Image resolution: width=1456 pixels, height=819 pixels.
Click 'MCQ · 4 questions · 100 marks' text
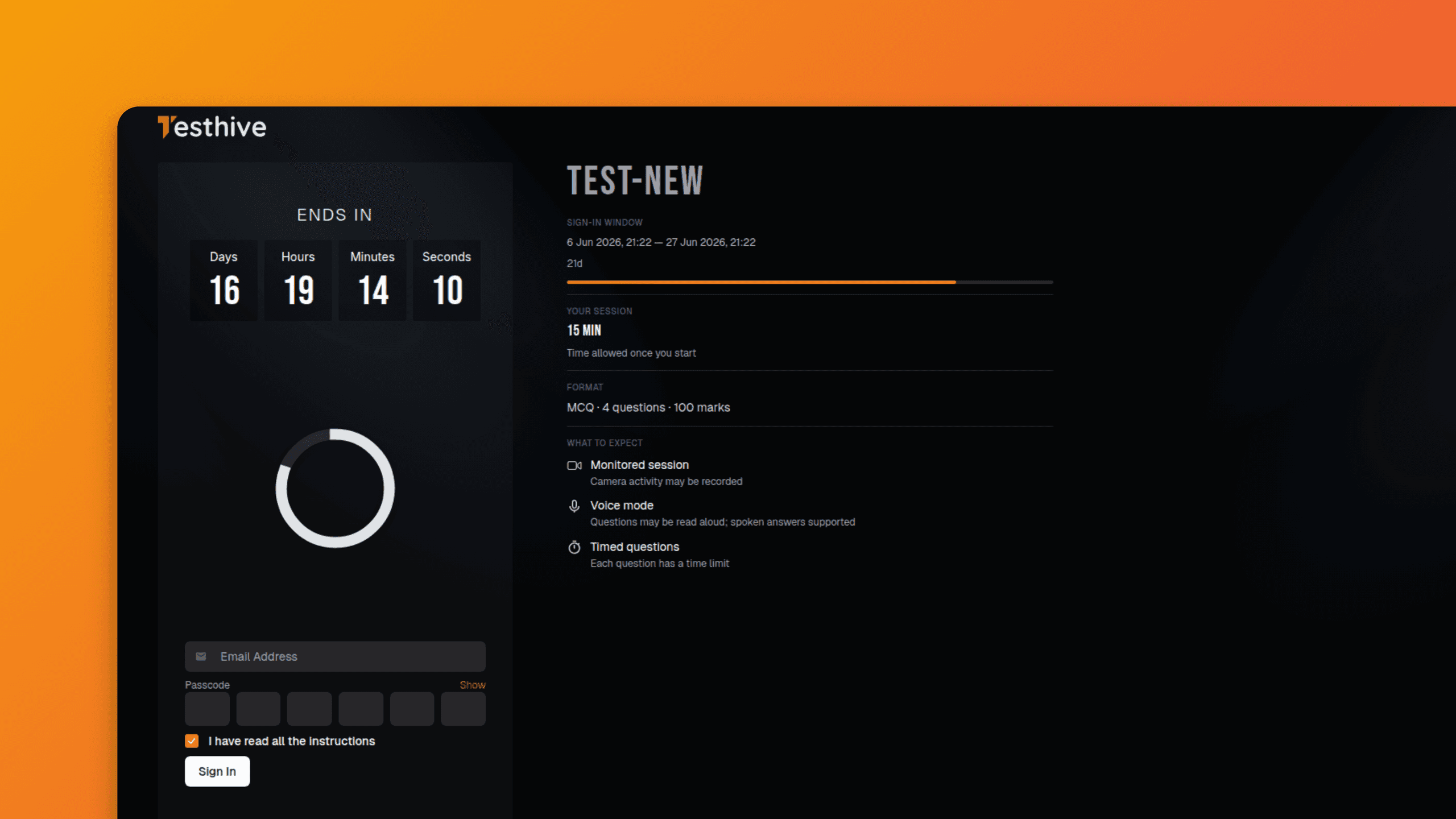click(648, 407)
